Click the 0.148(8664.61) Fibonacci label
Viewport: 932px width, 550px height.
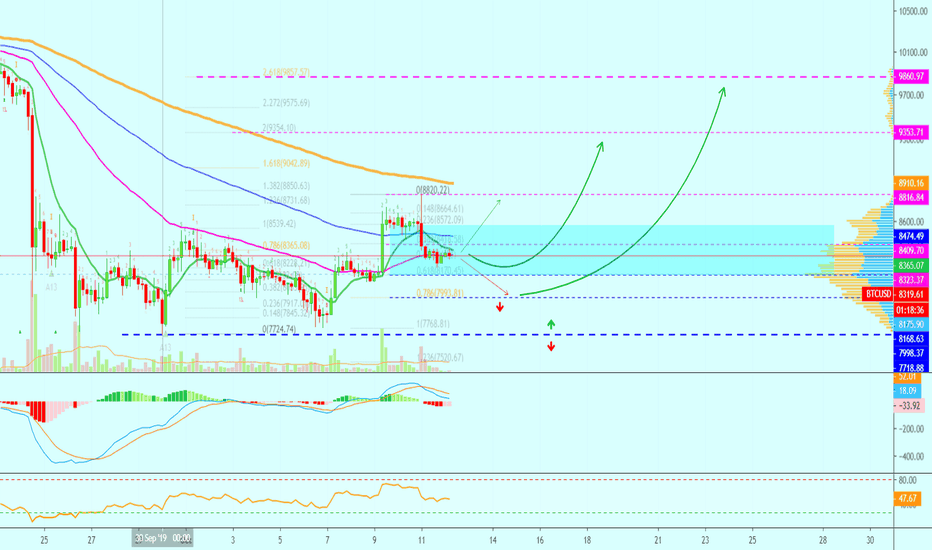[439, 209]
